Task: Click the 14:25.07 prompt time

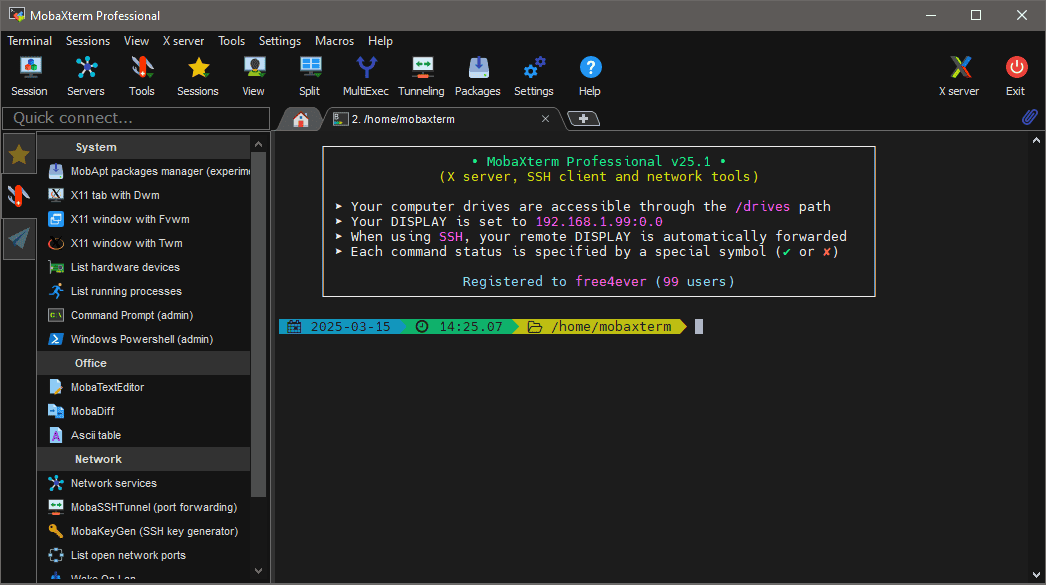Action: pyautogui.click(x=470, y=327)
